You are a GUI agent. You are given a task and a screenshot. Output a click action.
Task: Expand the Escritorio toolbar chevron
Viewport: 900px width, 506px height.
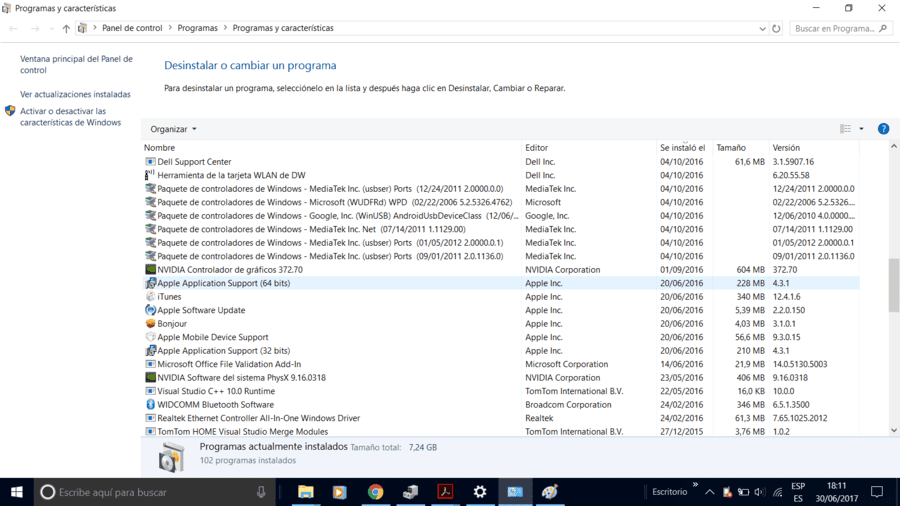695,485
